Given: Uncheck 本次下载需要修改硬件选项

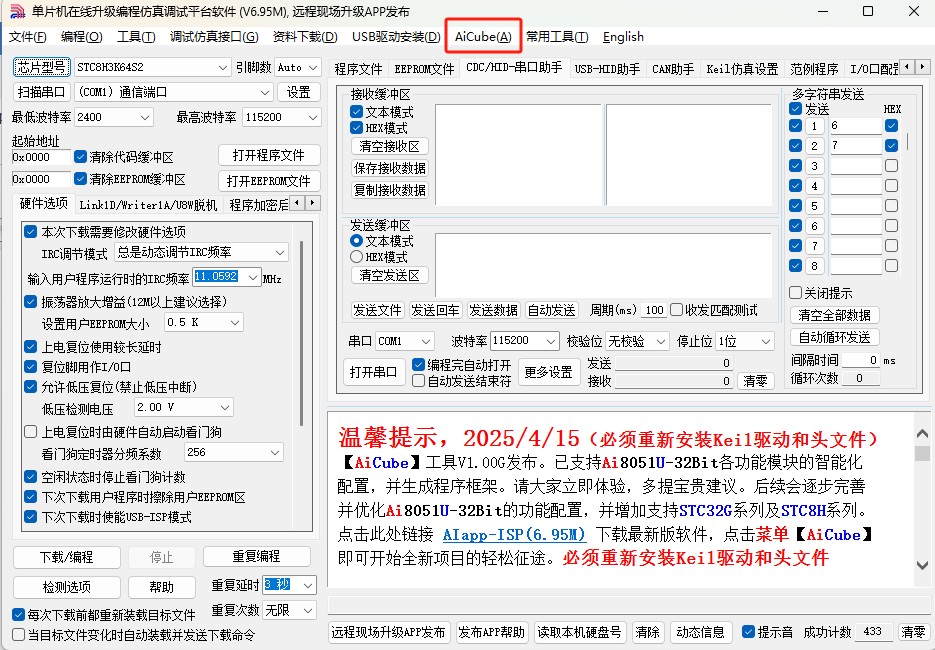Looking at the screenshot, I should click(x=30, y=231).
